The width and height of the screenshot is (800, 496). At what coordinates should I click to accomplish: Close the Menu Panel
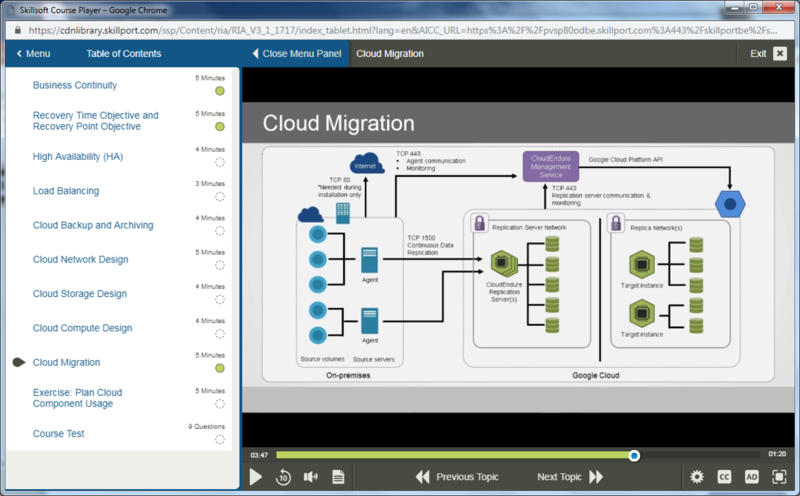297,54
